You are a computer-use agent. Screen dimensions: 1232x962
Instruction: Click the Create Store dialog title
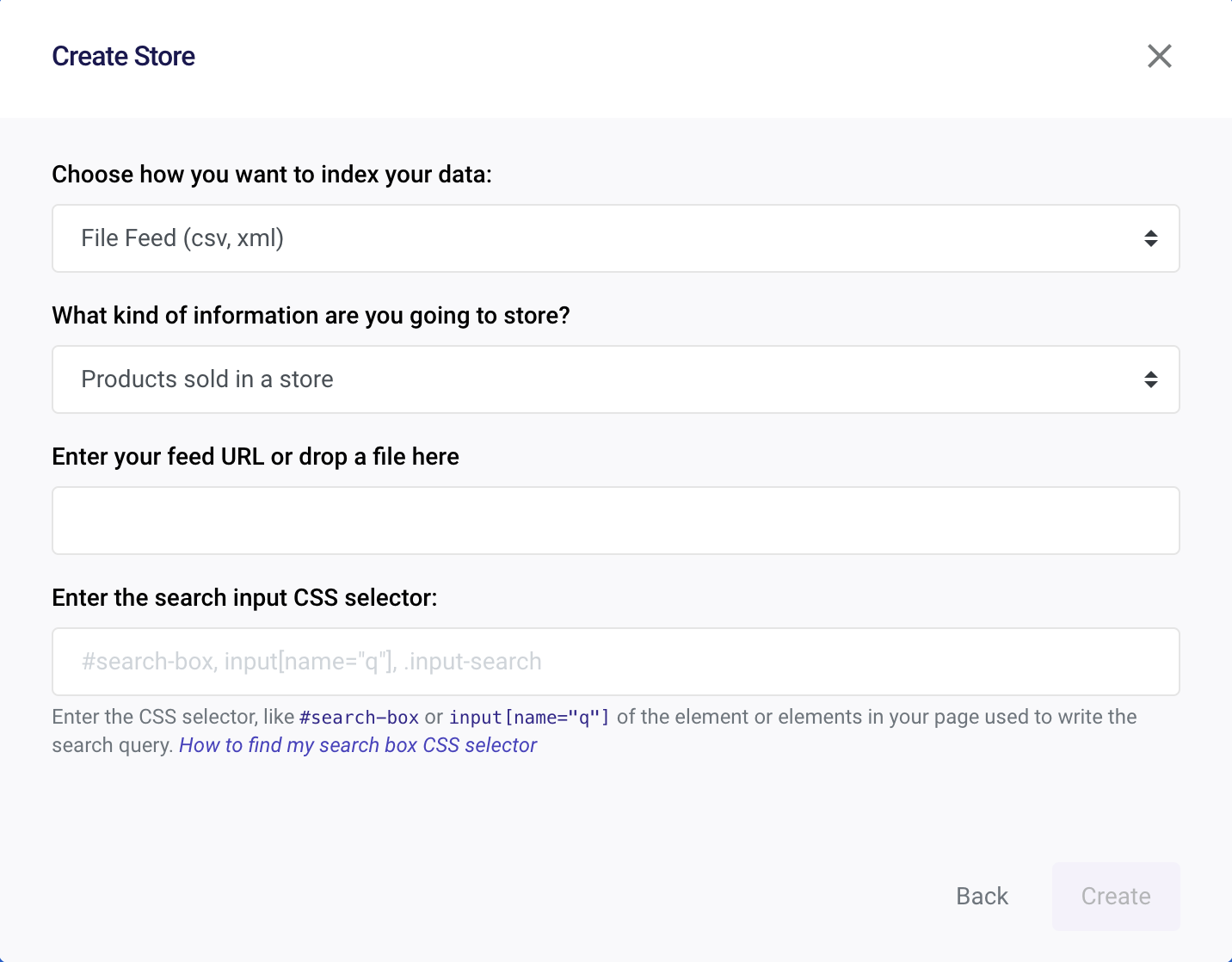click(x=124, y=56)
